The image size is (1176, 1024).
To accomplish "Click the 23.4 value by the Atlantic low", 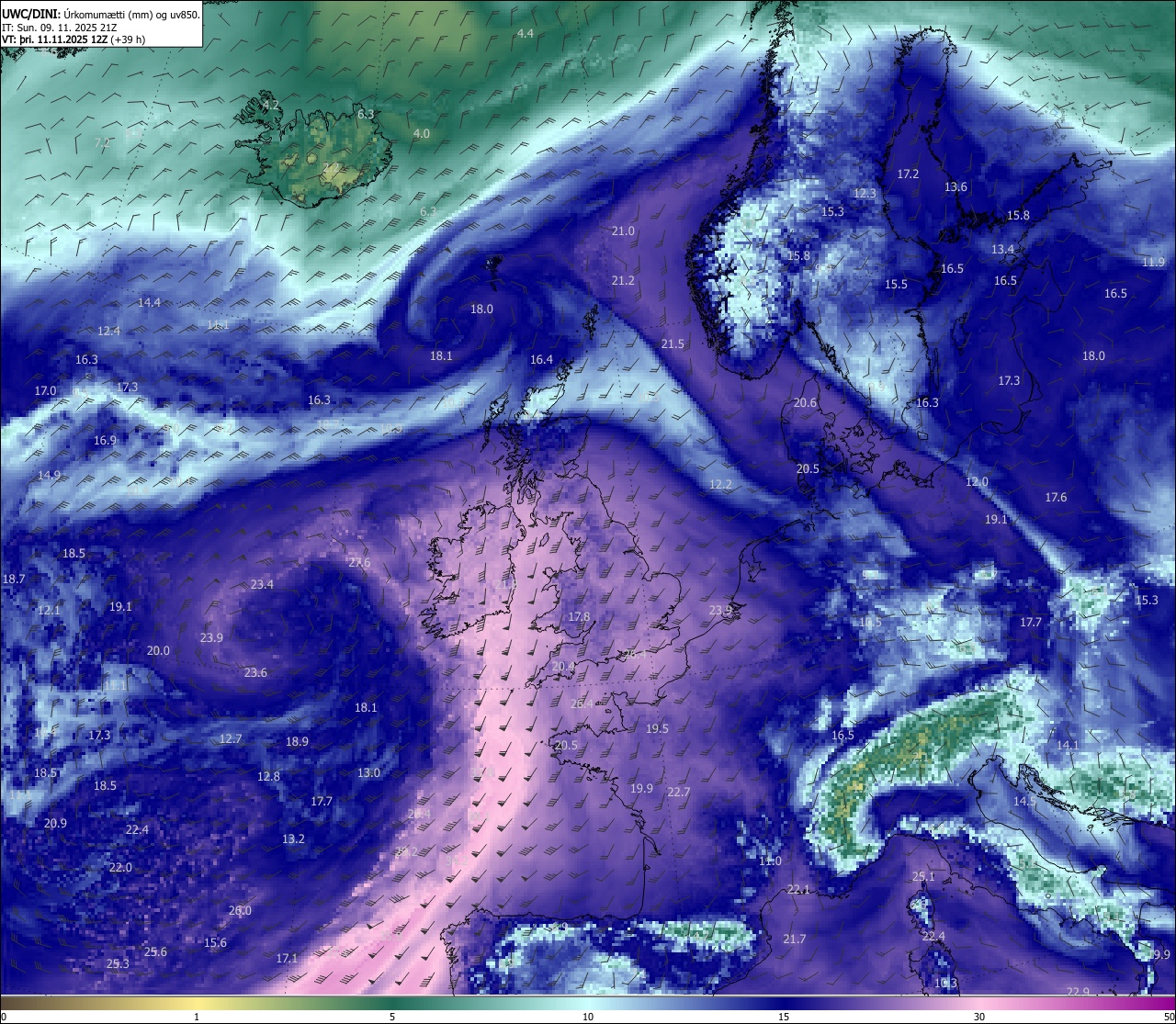I will [262, 585].
